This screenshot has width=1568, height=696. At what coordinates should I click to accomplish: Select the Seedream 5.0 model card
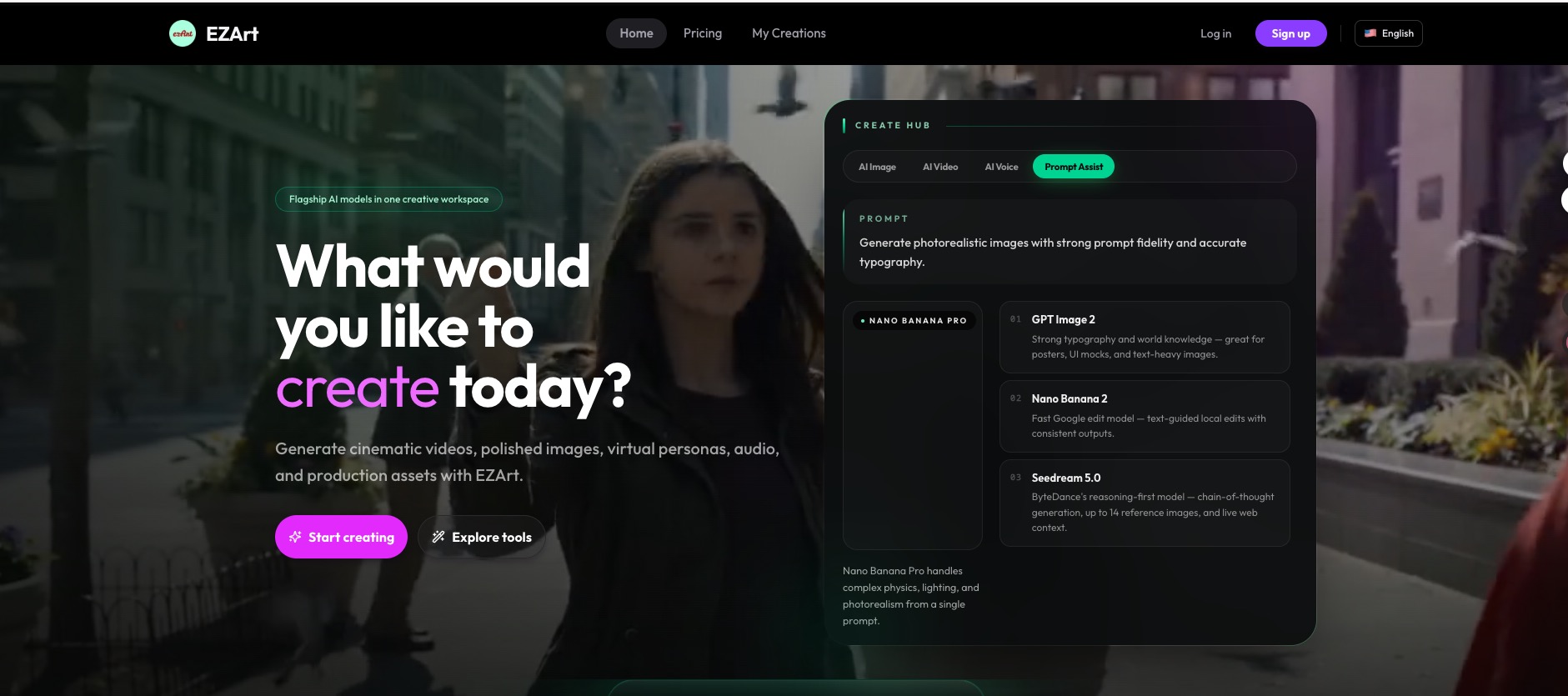coord(1145,503)
